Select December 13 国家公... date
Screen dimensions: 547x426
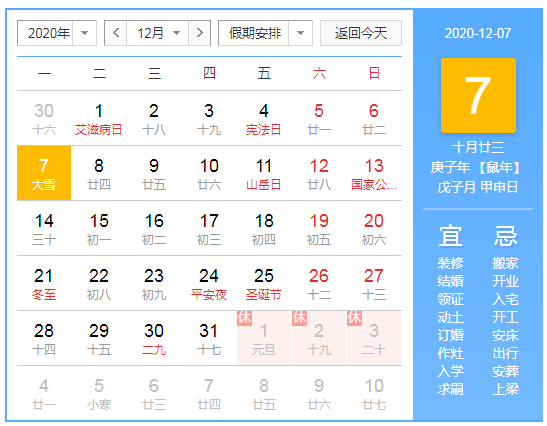[x=374, y=173]
